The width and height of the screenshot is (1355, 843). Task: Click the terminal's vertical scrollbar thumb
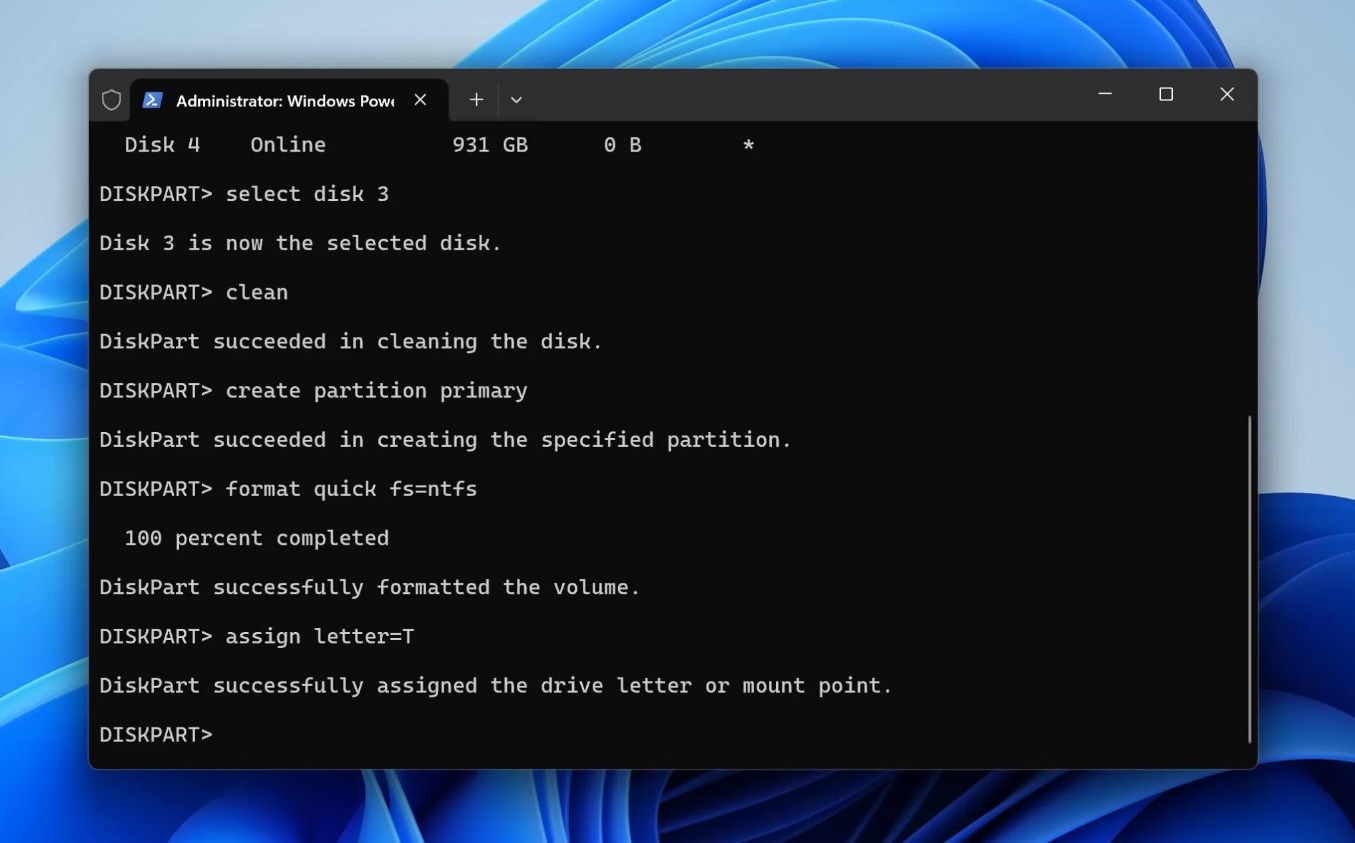(1250, 580)
